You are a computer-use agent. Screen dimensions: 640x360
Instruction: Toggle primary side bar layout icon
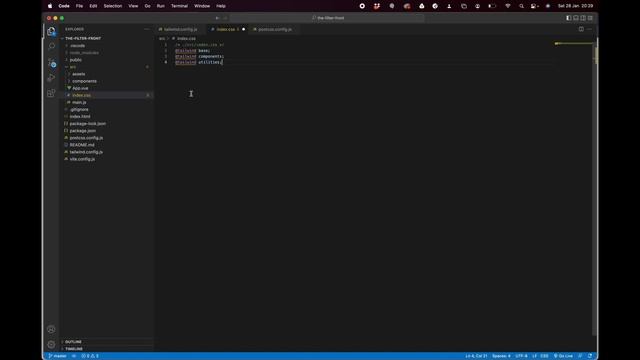pyautogui.click(x=568, y=18)
